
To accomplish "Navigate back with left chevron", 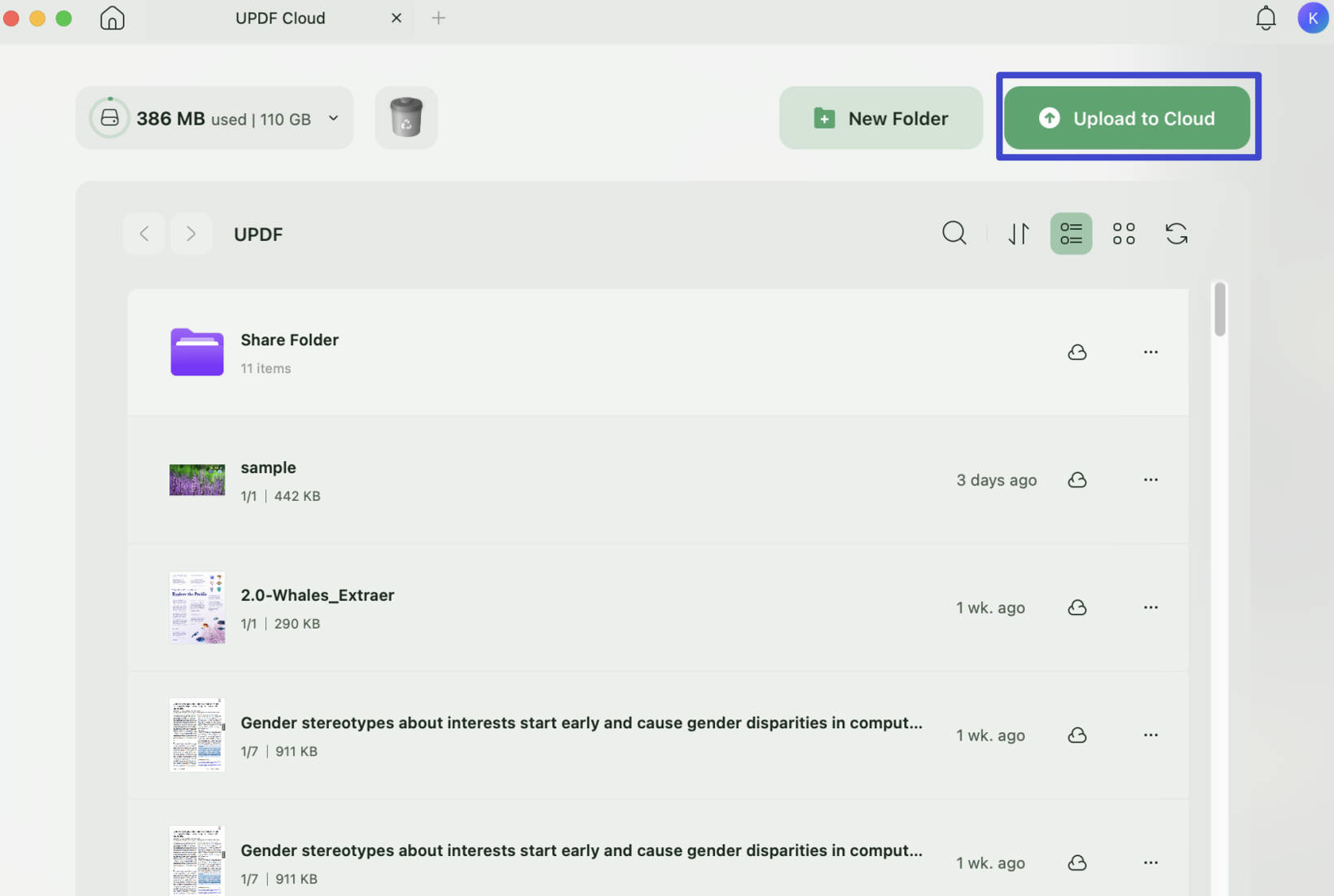I will (x=144, y=234).
